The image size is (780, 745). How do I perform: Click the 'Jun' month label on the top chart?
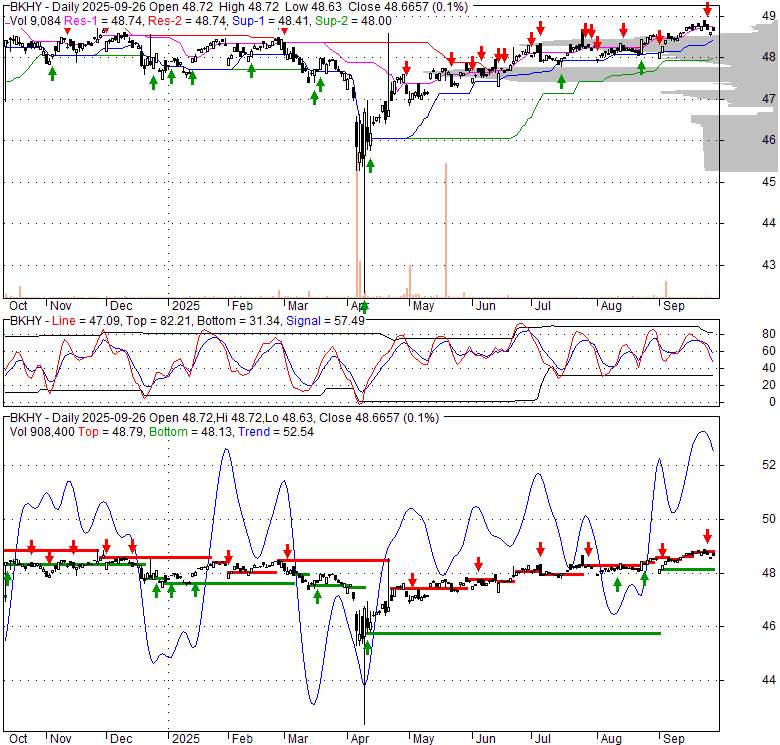pos(485,306)
